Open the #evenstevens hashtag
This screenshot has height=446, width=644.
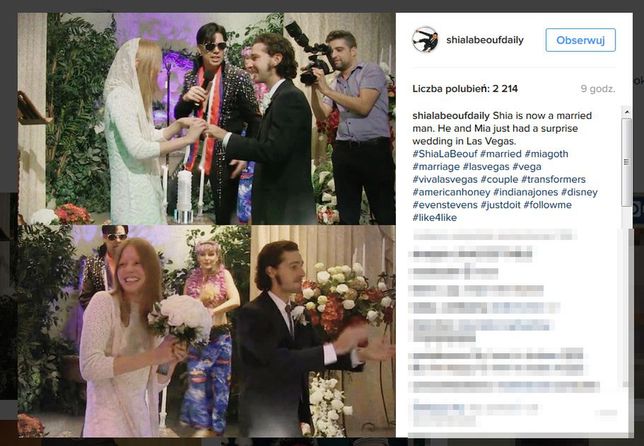pos(445,205)
